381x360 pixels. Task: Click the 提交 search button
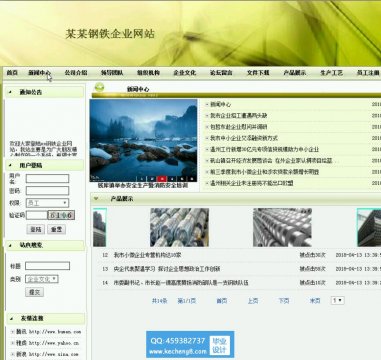pyautogui.click(x=34, y=292)
